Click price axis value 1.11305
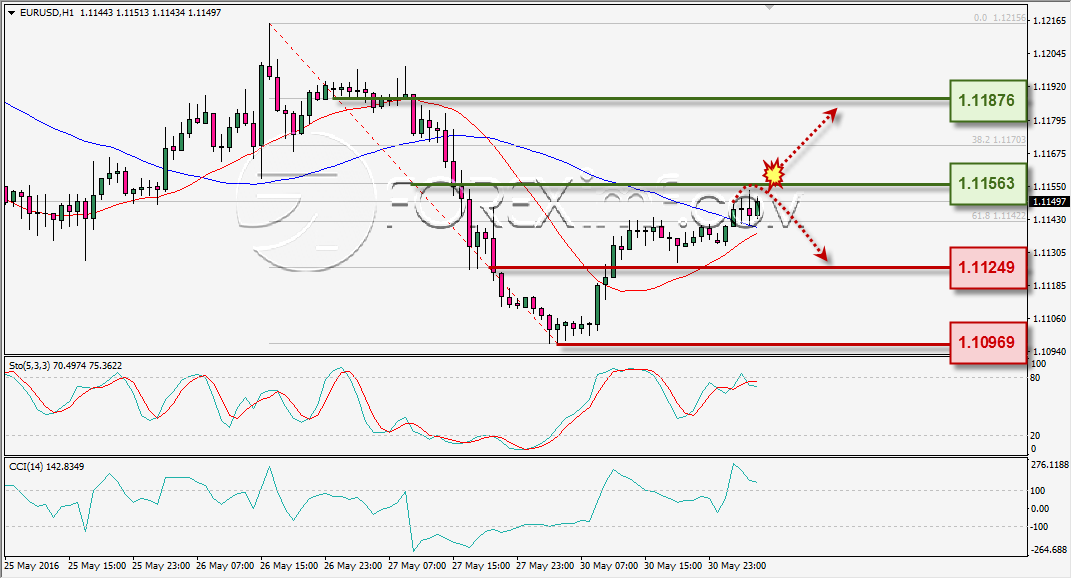The height and width of the screenshot is (579, 1072). point(1049,253)
